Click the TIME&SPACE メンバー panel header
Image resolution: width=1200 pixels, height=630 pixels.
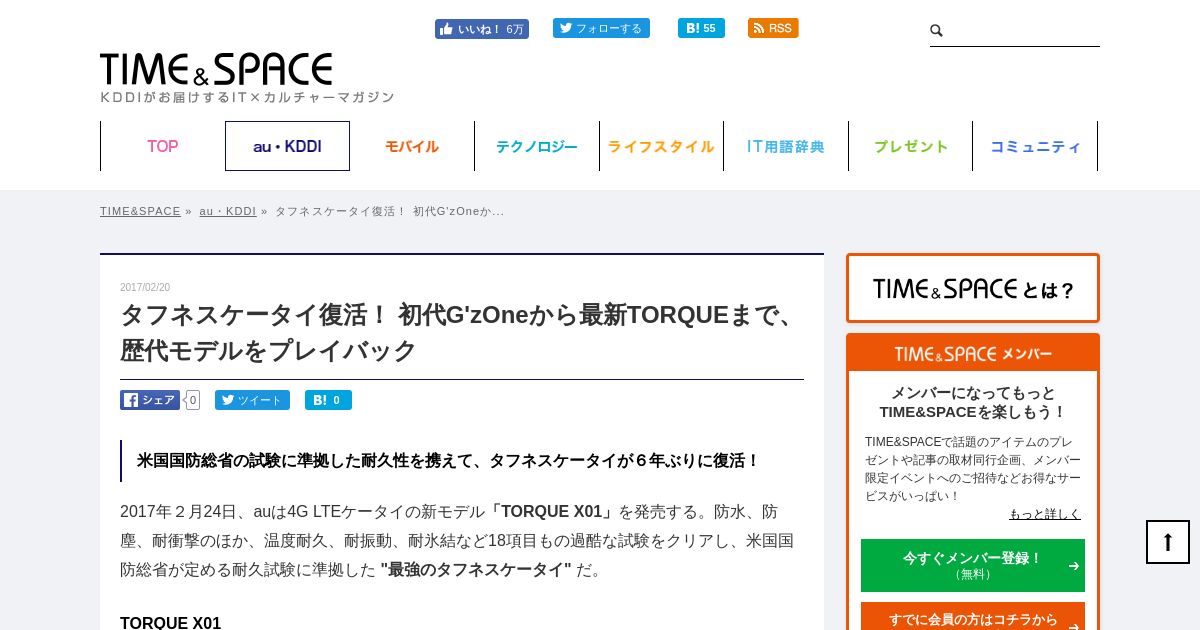[x=973, y=354]
